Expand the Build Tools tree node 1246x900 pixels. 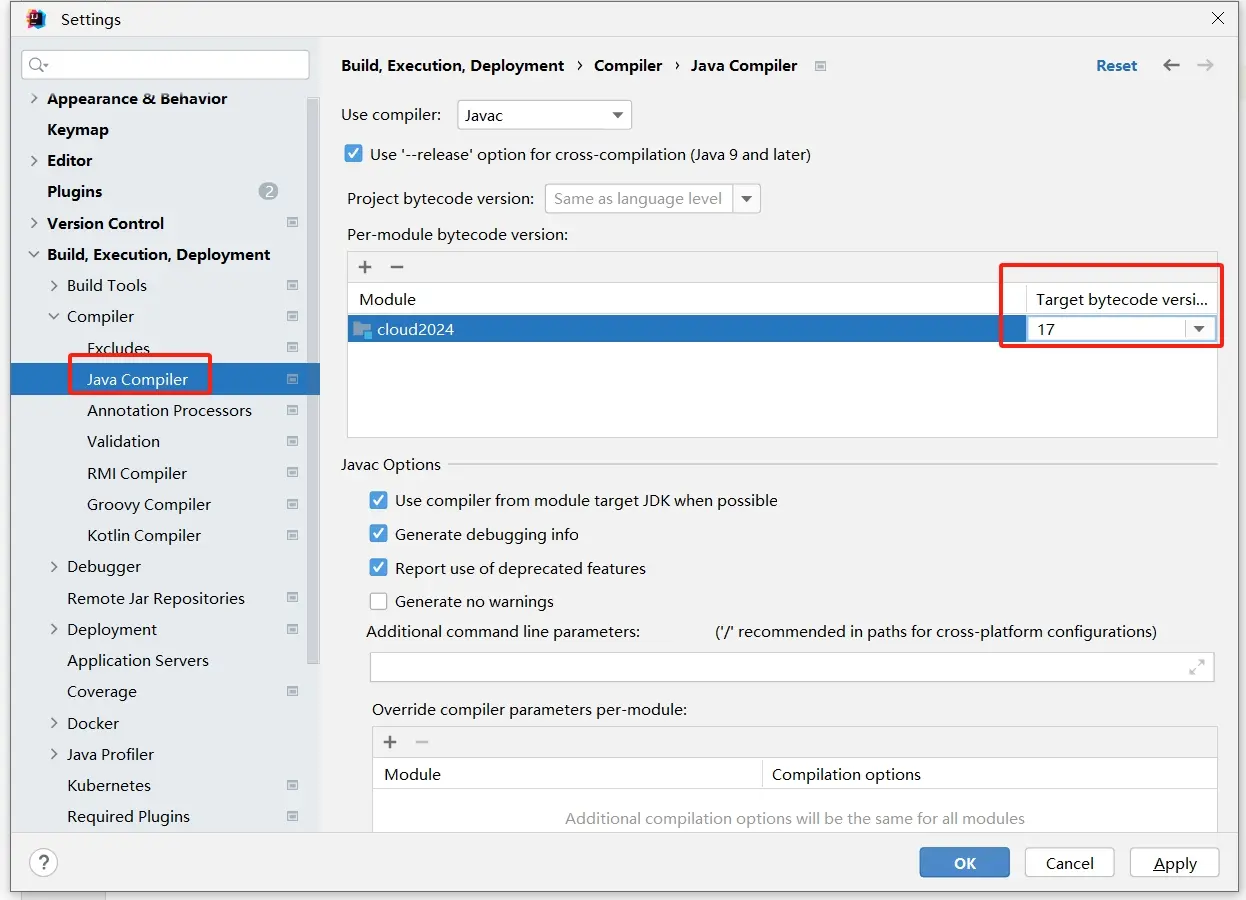tap(54, 286)
